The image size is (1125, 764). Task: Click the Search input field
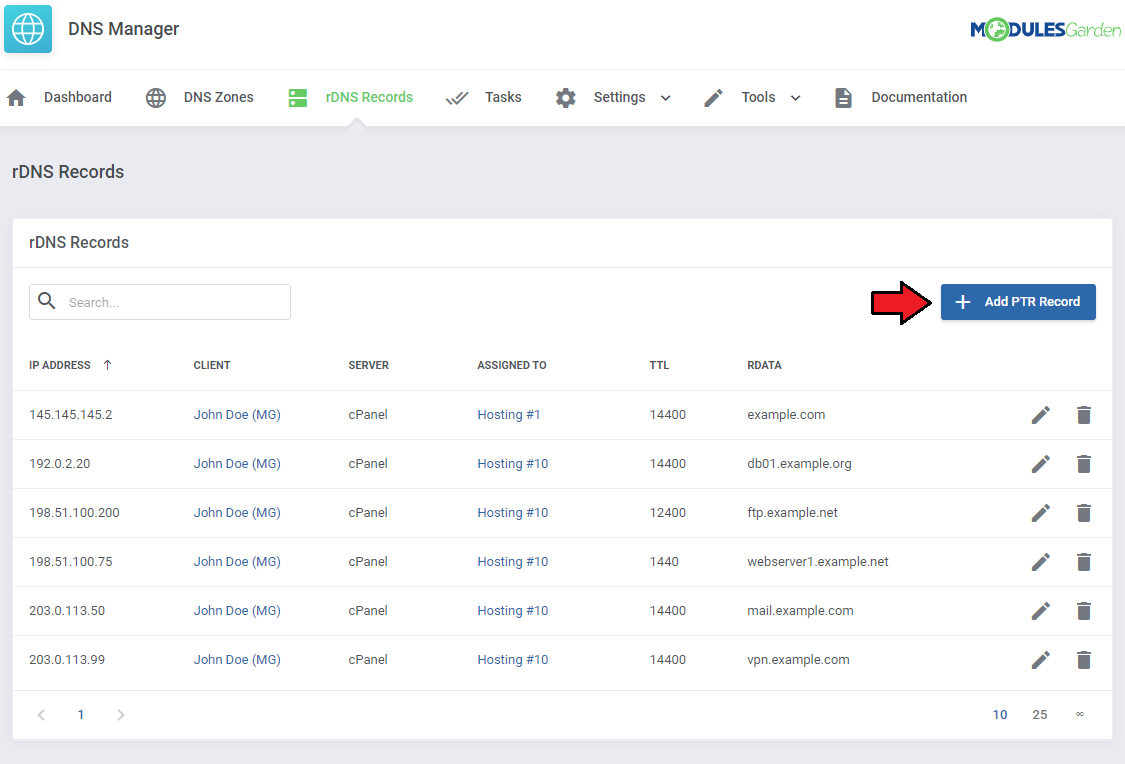tap(159, 302)
